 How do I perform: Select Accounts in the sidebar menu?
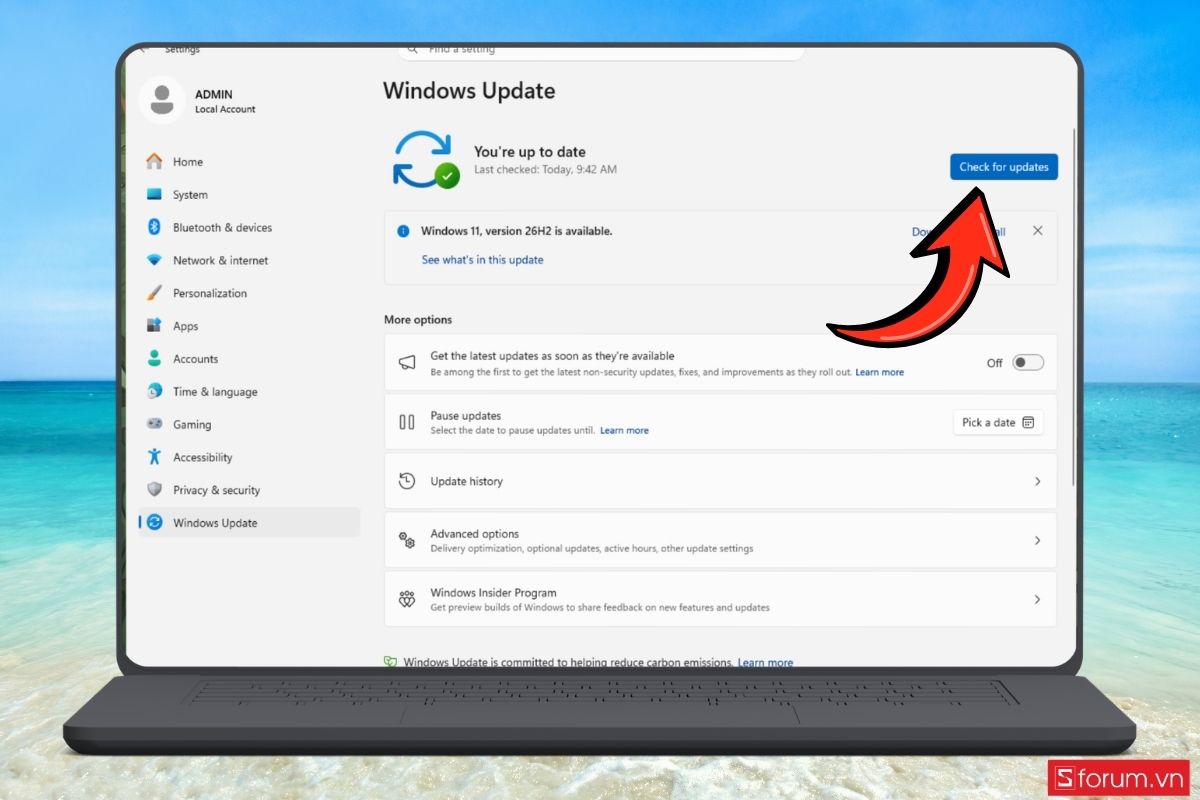point(249,359)
